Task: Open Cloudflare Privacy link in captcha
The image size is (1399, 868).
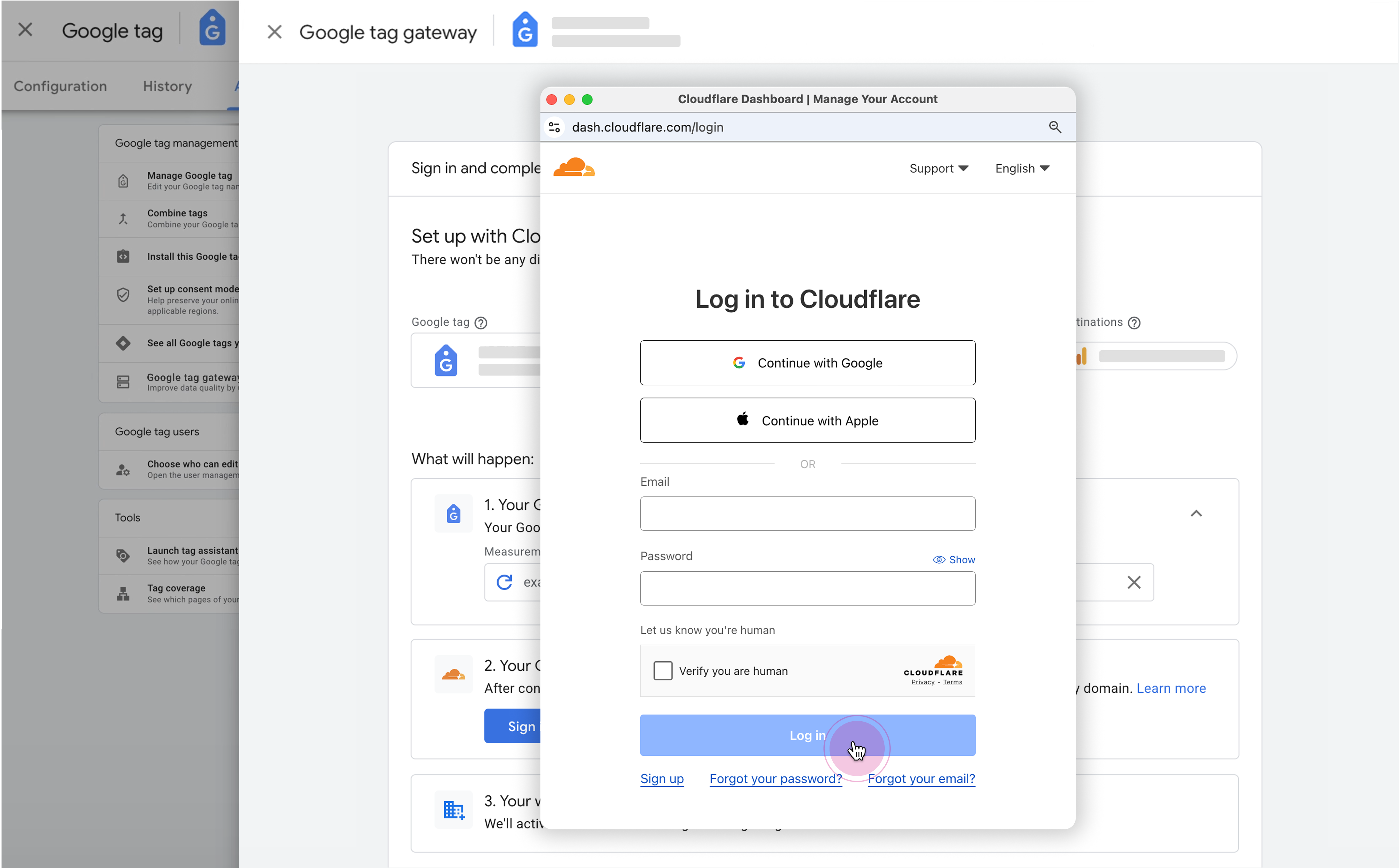Action: pos(923,682)
